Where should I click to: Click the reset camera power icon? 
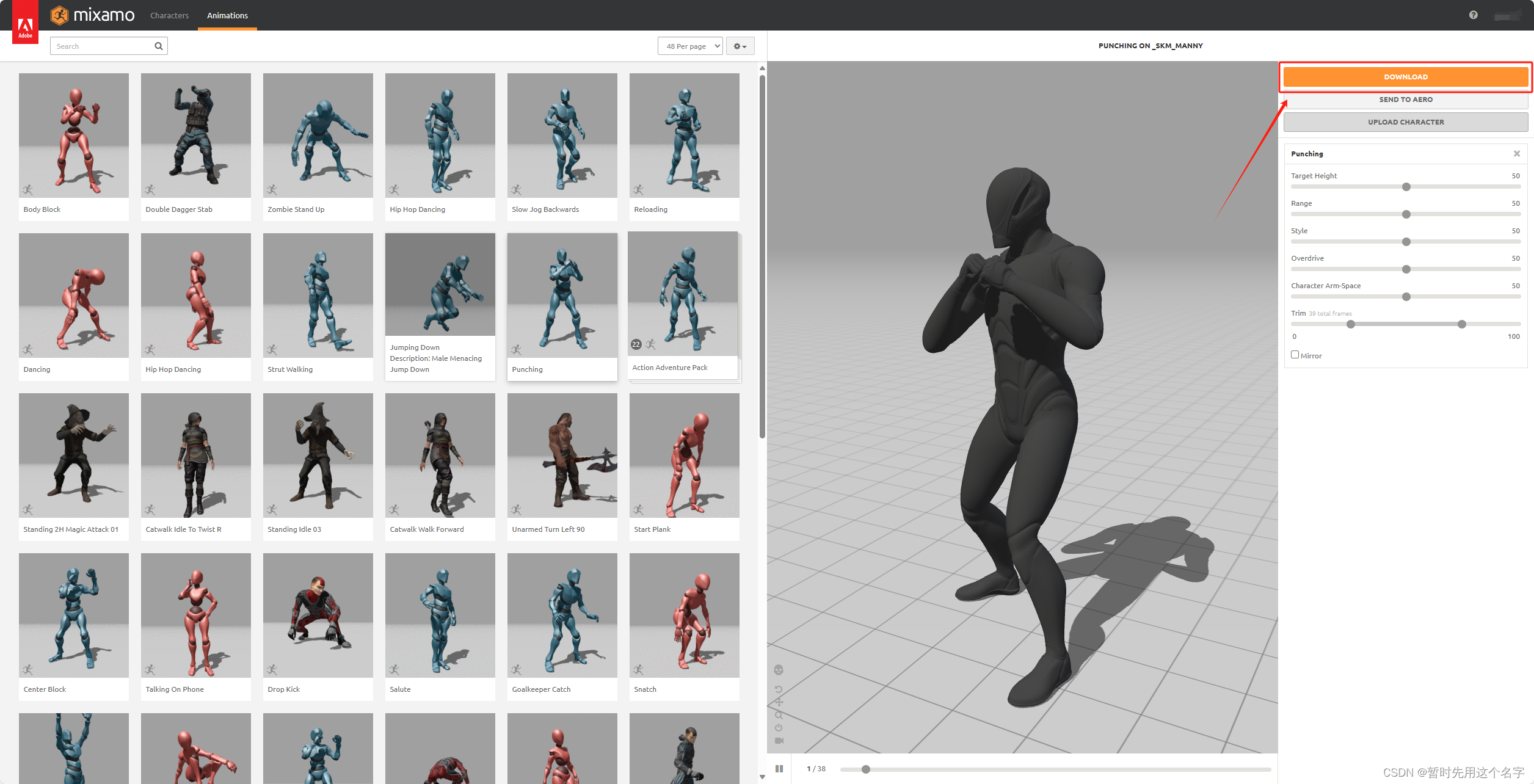coord(779,728)
